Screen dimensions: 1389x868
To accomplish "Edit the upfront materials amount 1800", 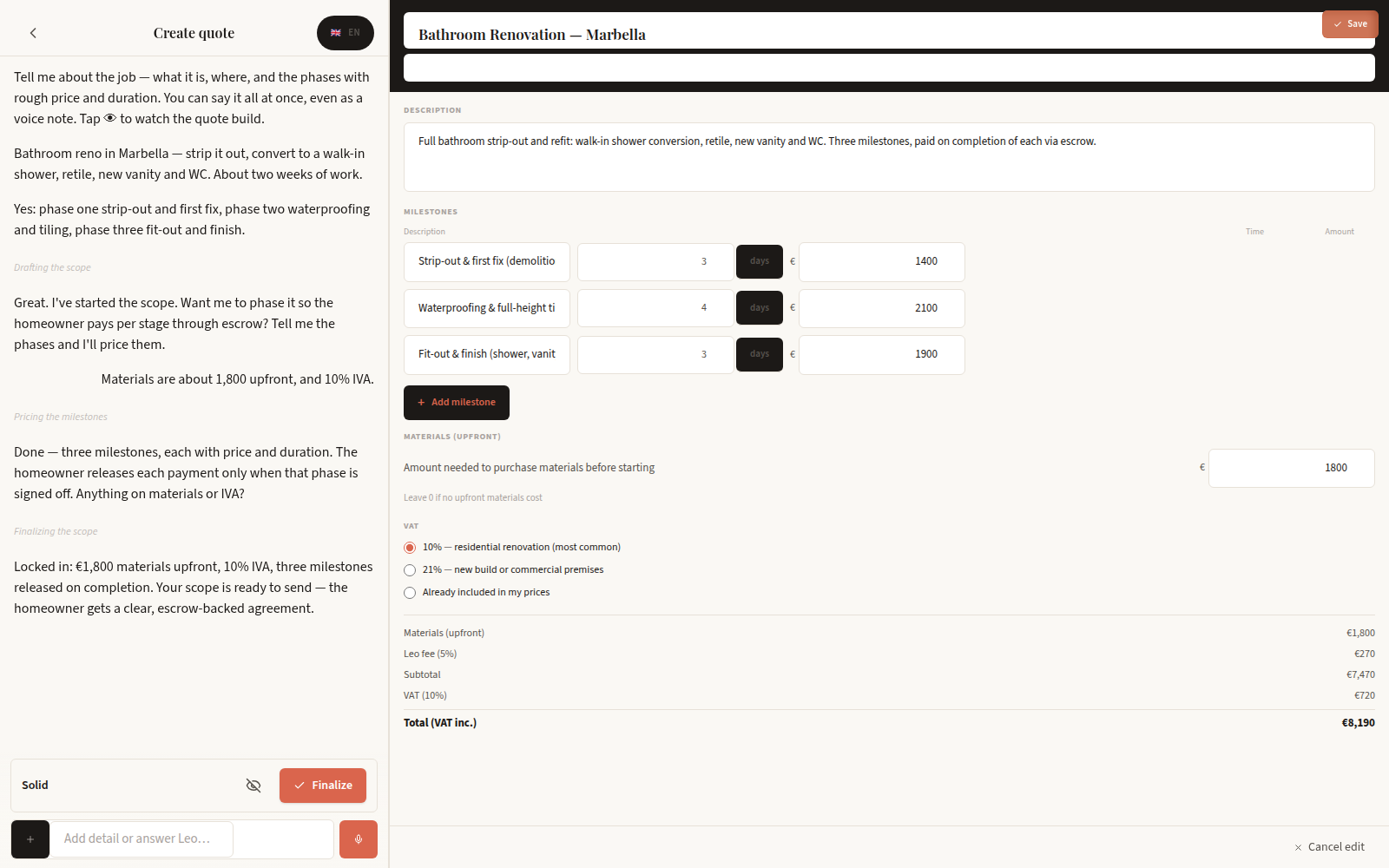I will (1292, 469).
